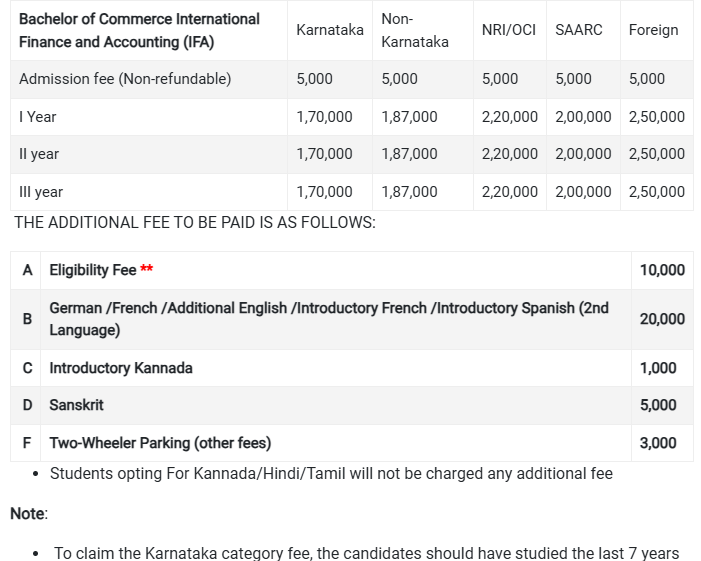Image resolution: width=701 pixels, height=561 pixels.
Task: Click the Note heading text
Action: click(28, 514)
